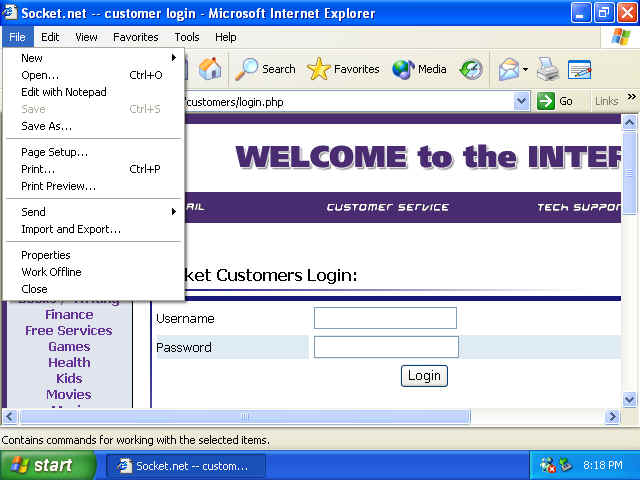The height and width of the screenshot is (480, 640).
Task: Open the Favorites menu in menu bar
Action: pos(136,37)
